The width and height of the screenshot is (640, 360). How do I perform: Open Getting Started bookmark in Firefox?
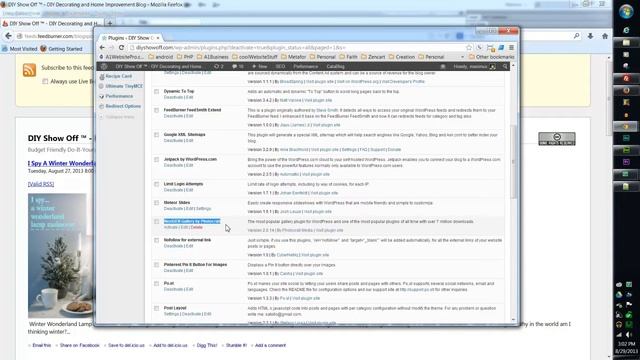point(61,49)
